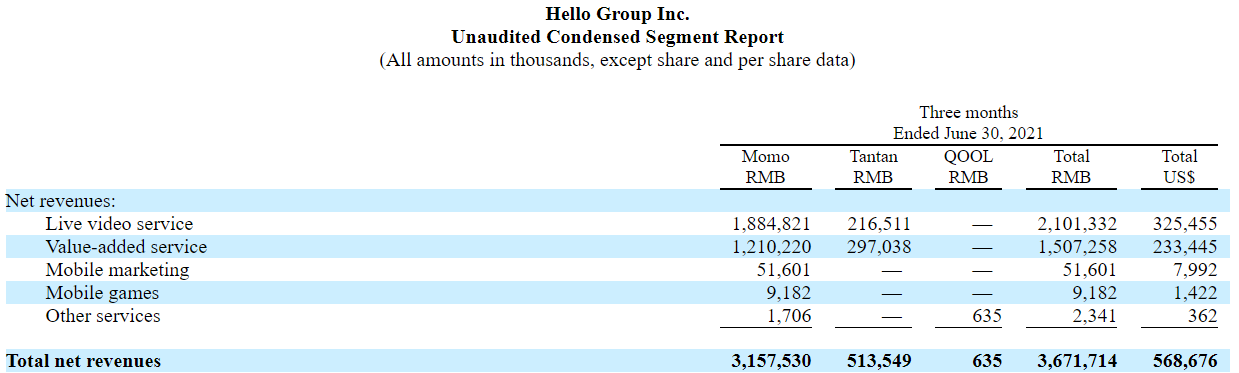Click the Momo RMB column header
Image resolution: width=1239 pixels, height=373 pixels.
pyautogui.click(x=765, y=167)
